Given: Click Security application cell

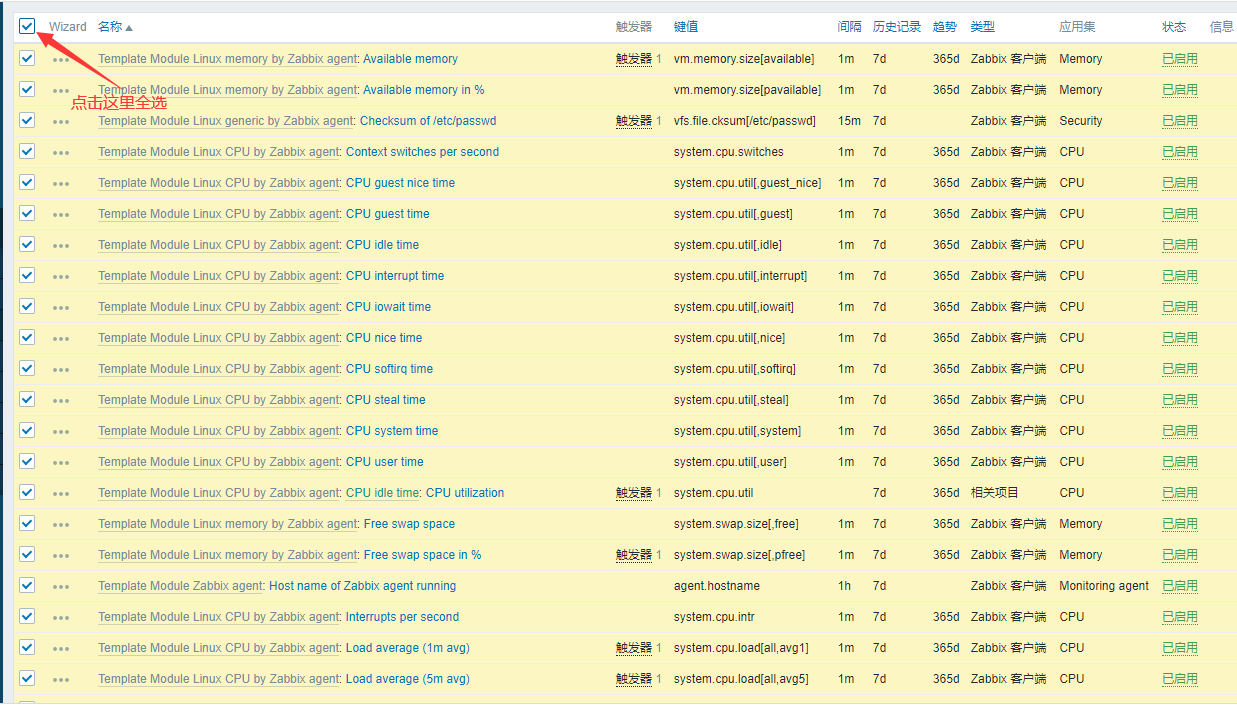Looking at the screenshot, I should click(1081, 121).
